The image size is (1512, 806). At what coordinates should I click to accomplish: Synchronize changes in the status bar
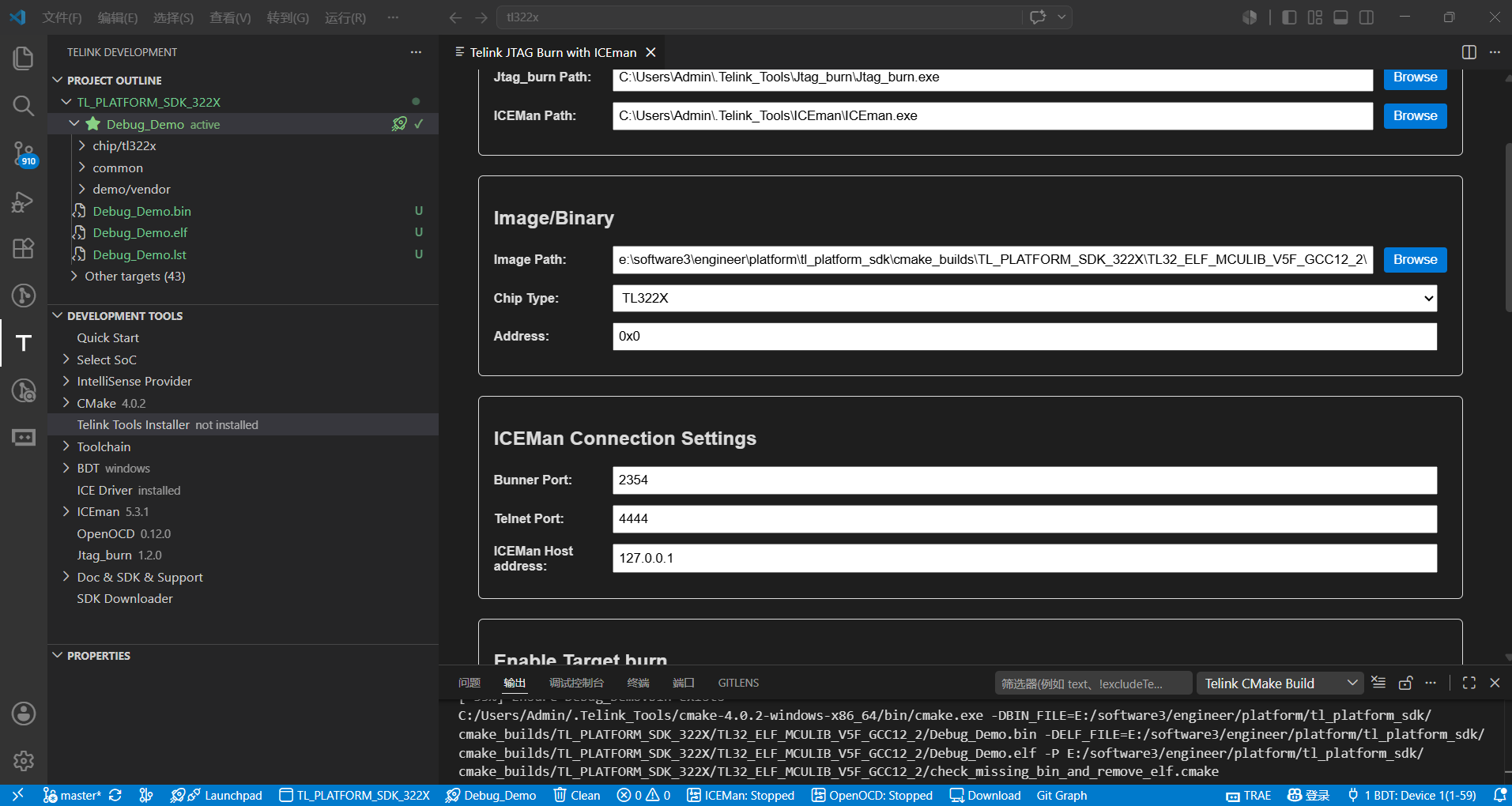click(x=115, y=795)
